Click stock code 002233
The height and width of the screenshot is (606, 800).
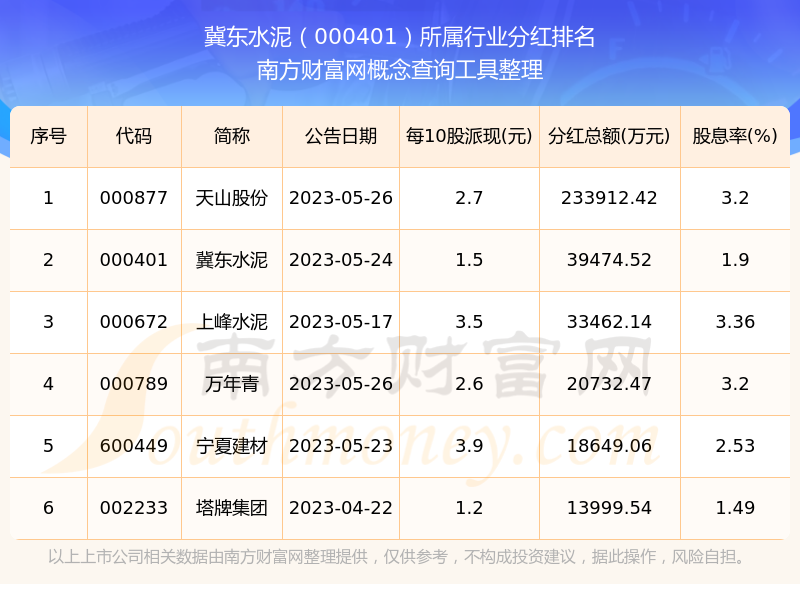[x=134, y=508]
